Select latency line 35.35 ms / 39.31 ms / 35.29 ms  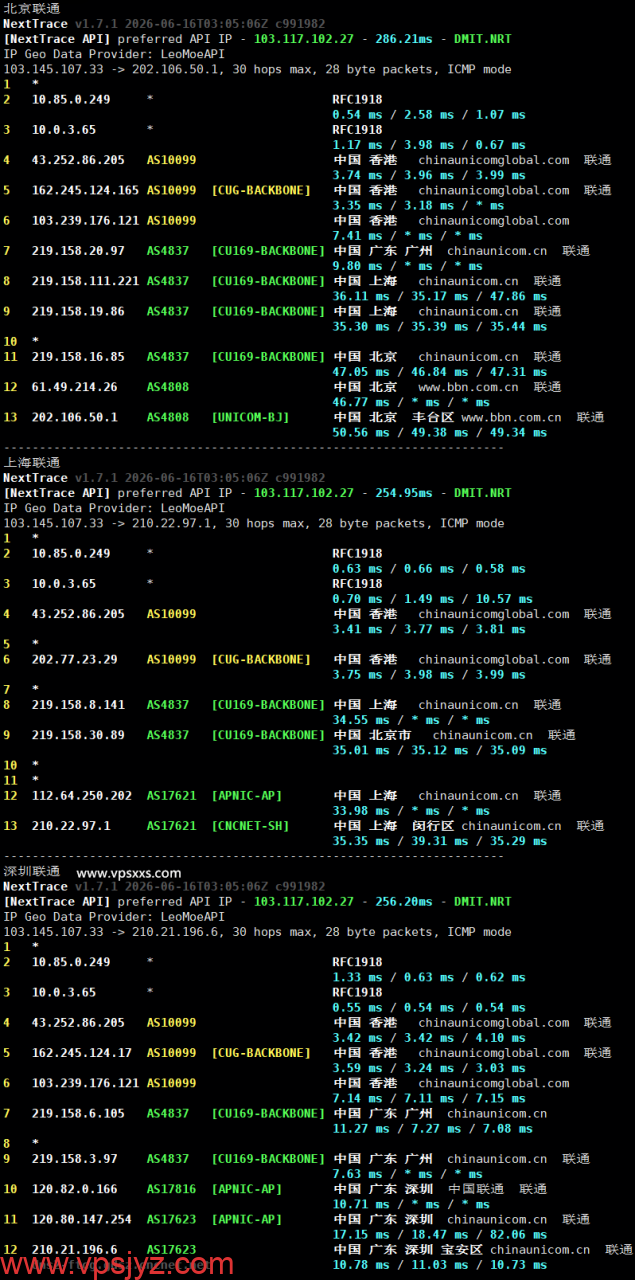[440, 841]
